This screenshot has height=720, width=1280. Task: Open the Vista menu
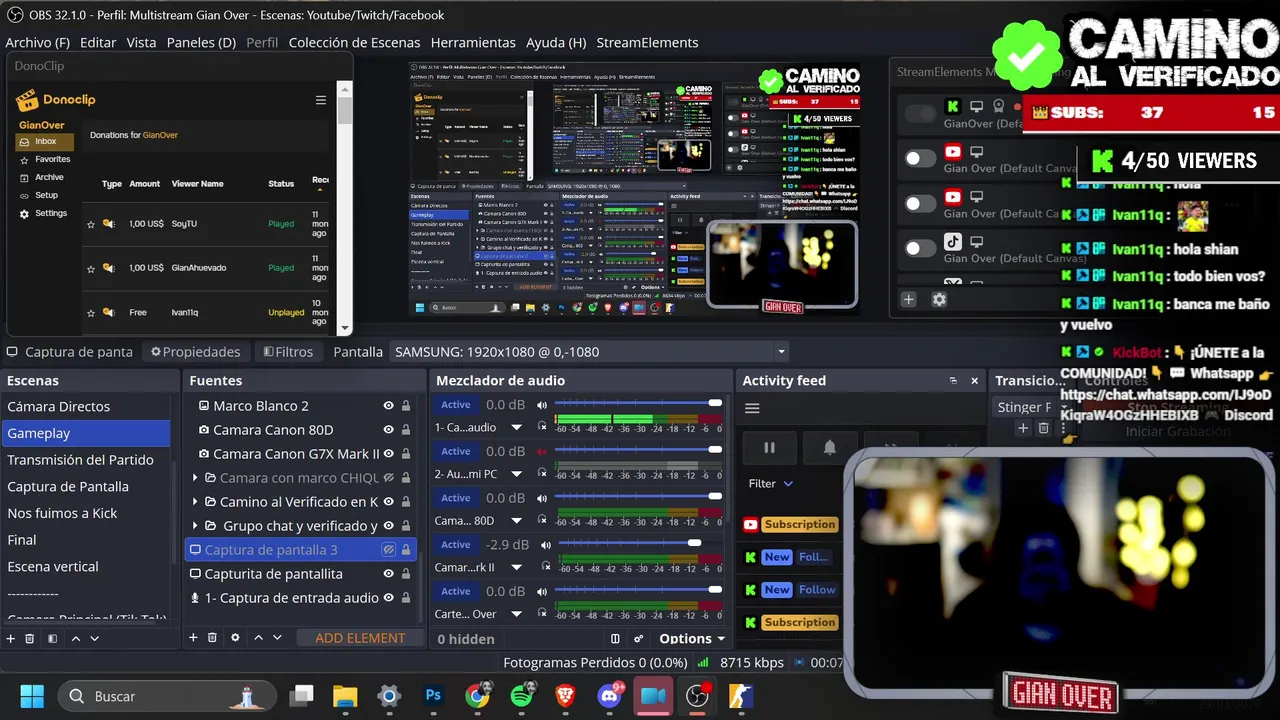point(141,42)
